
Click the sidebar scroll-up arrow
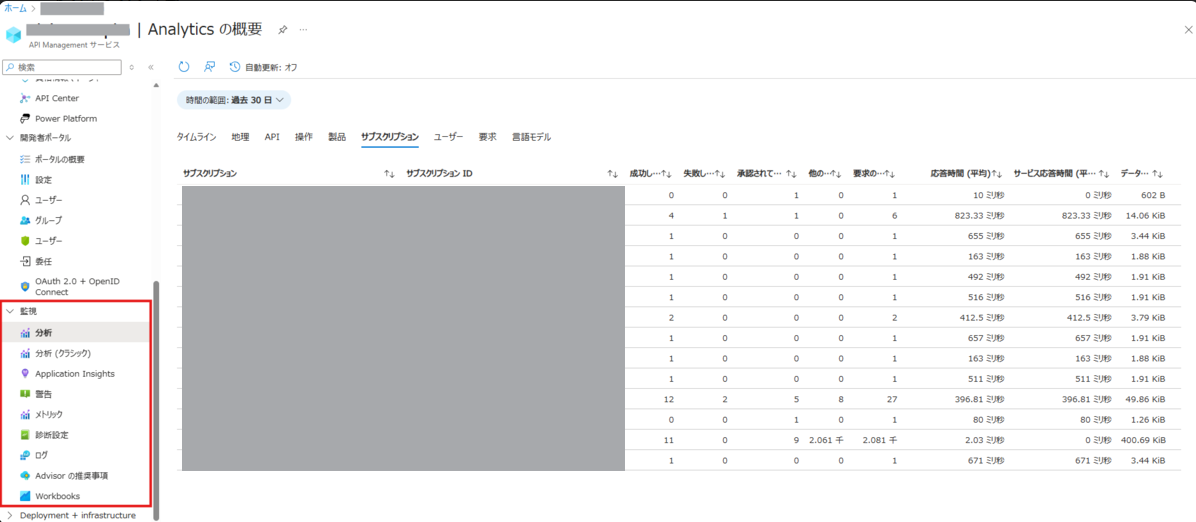[x=156, y=85]
